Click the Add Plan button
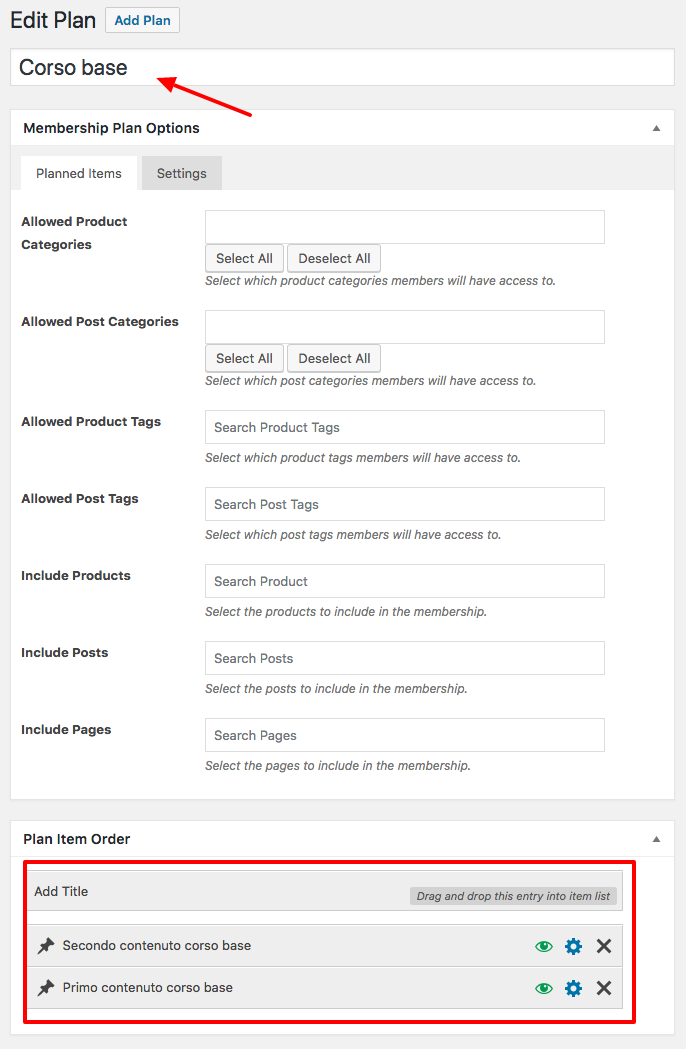686x1049 pixels. (x=143, y=20)
